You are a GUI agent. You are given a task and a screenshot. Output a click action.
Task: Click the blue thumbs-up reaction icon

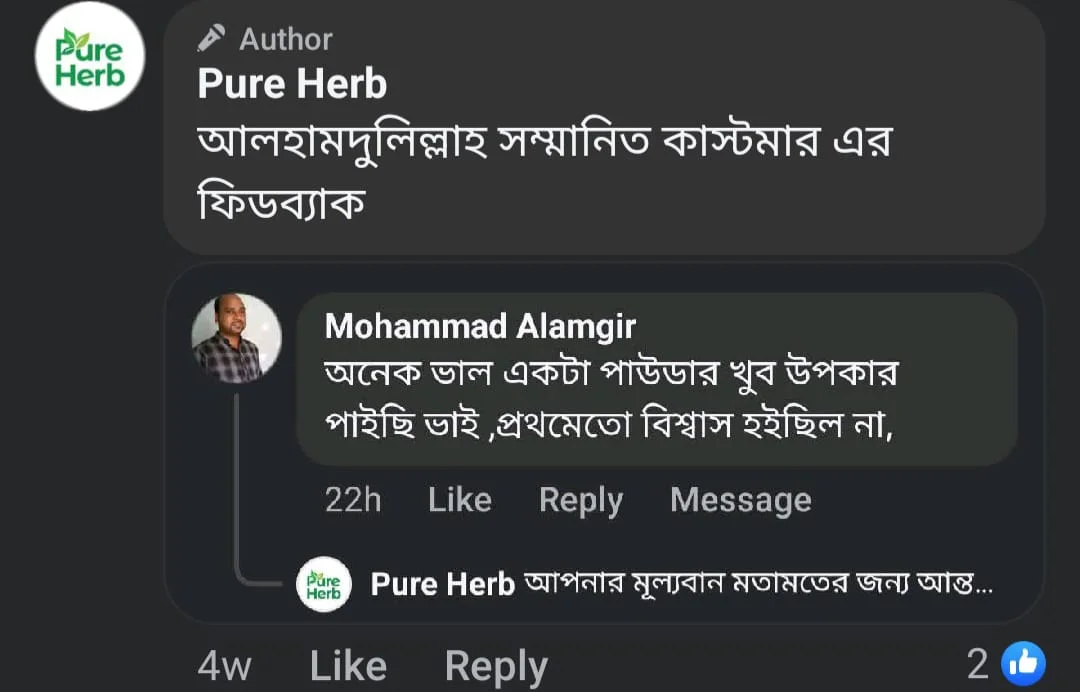coord(1023,664)
